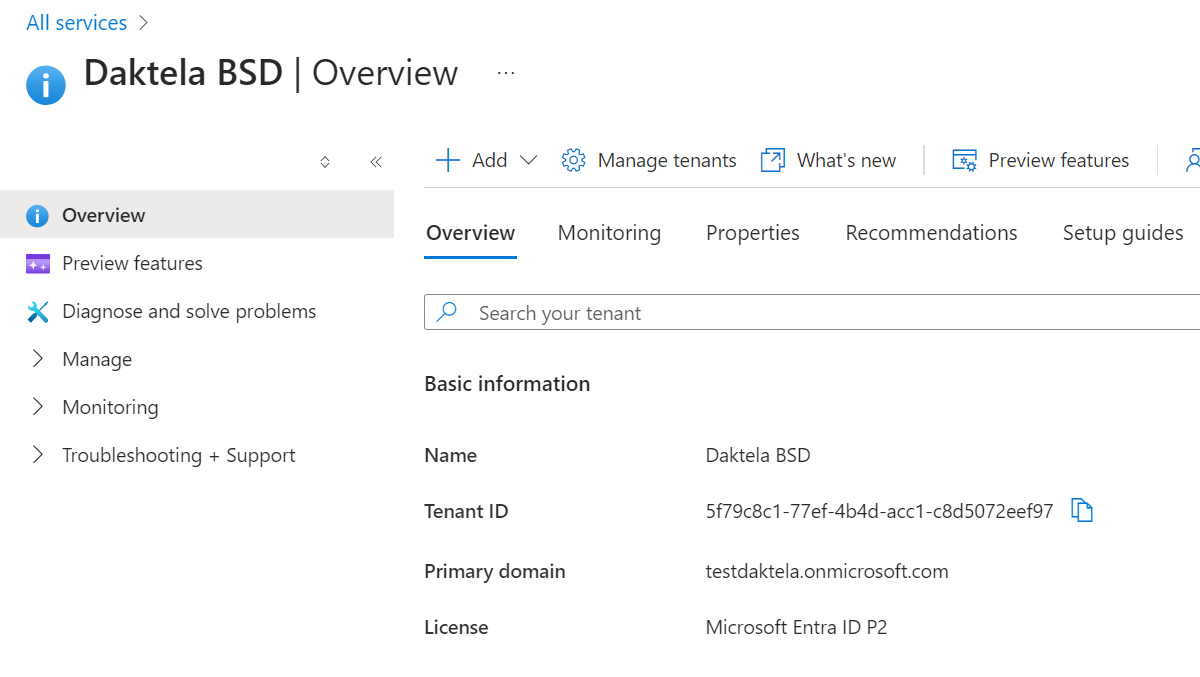Click the What's new external link icon
Screen dimensions: 1200x677
[x=773, y=160]
